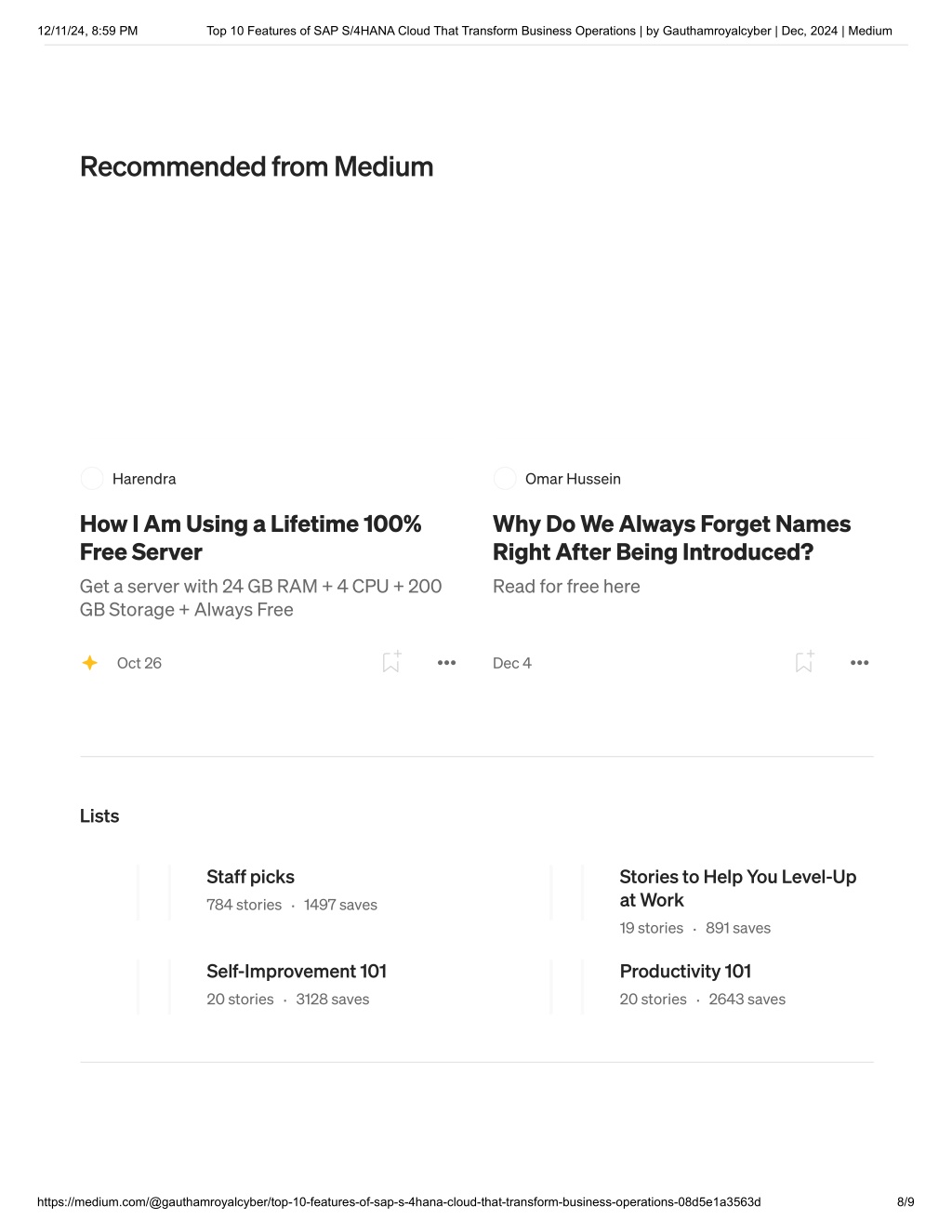Bookmark the Lifetime 100% Free Server story
The image size is (952, 1232).
point(391,661)
